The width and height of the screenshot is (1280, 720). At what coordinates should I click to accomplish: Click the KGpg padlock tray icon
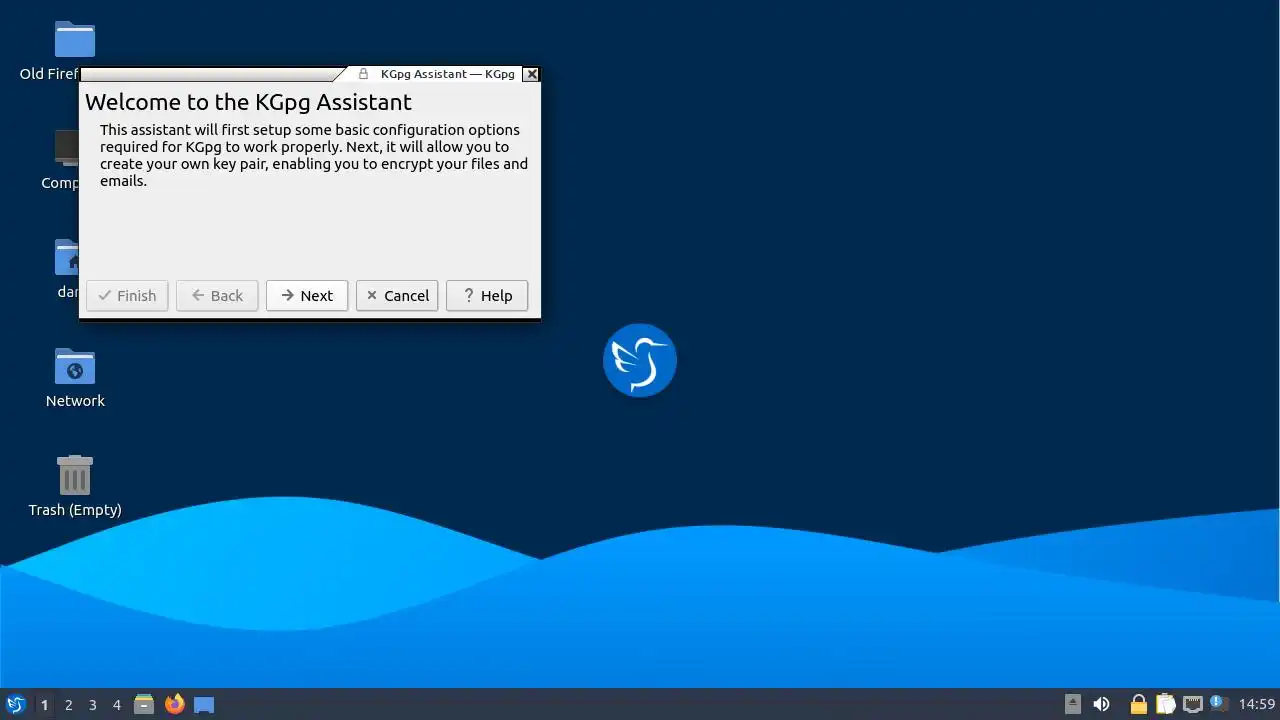[x=1138, y=704]
